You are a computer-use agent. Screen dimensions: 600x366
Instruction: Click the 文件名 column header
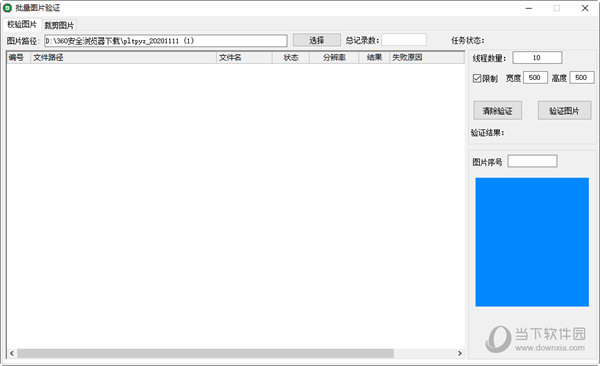pyautogui.click(x=244, y=57)
